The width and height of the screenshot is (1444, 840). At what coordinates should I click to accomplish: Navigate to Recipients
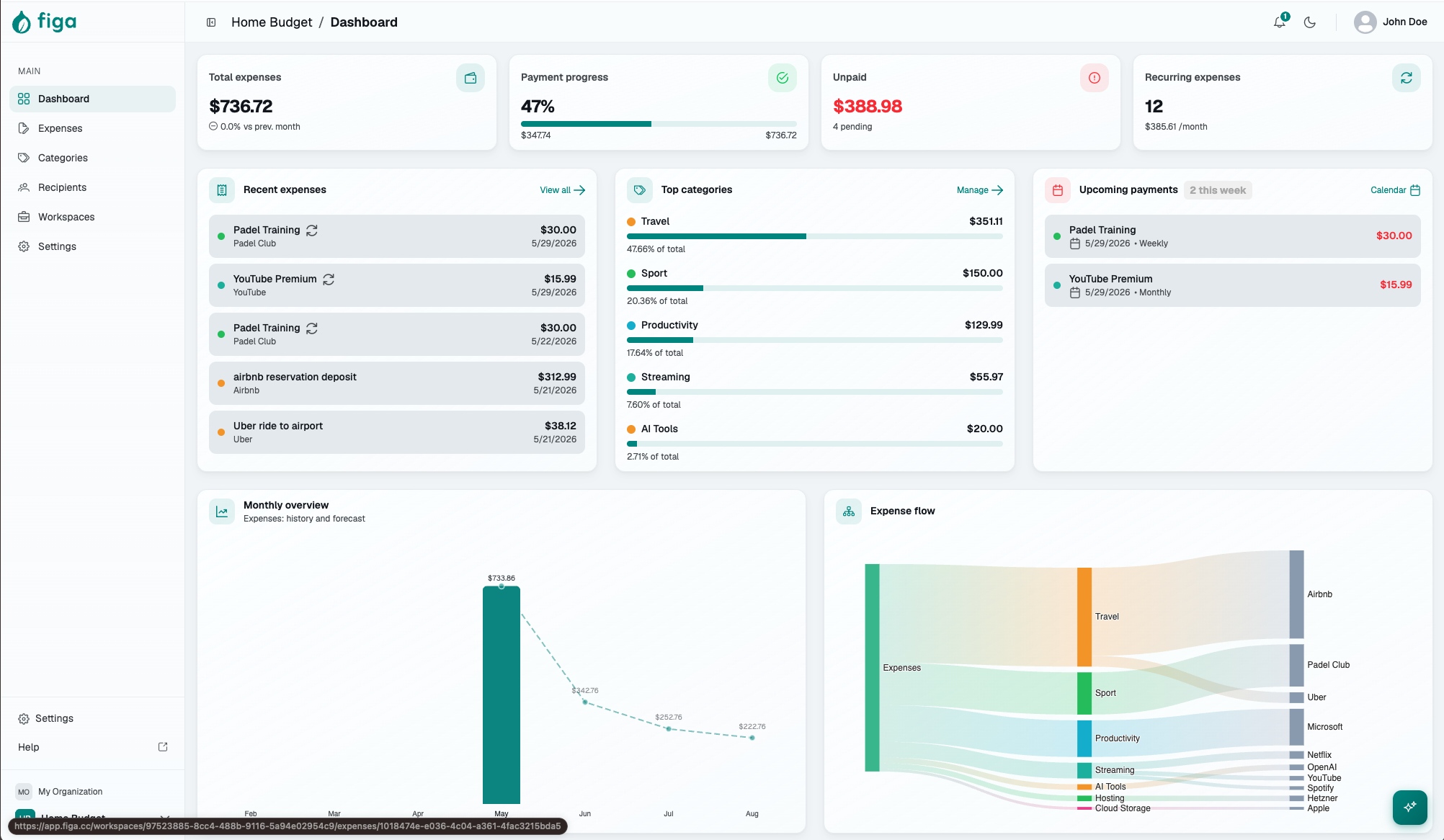click(92, 187)
